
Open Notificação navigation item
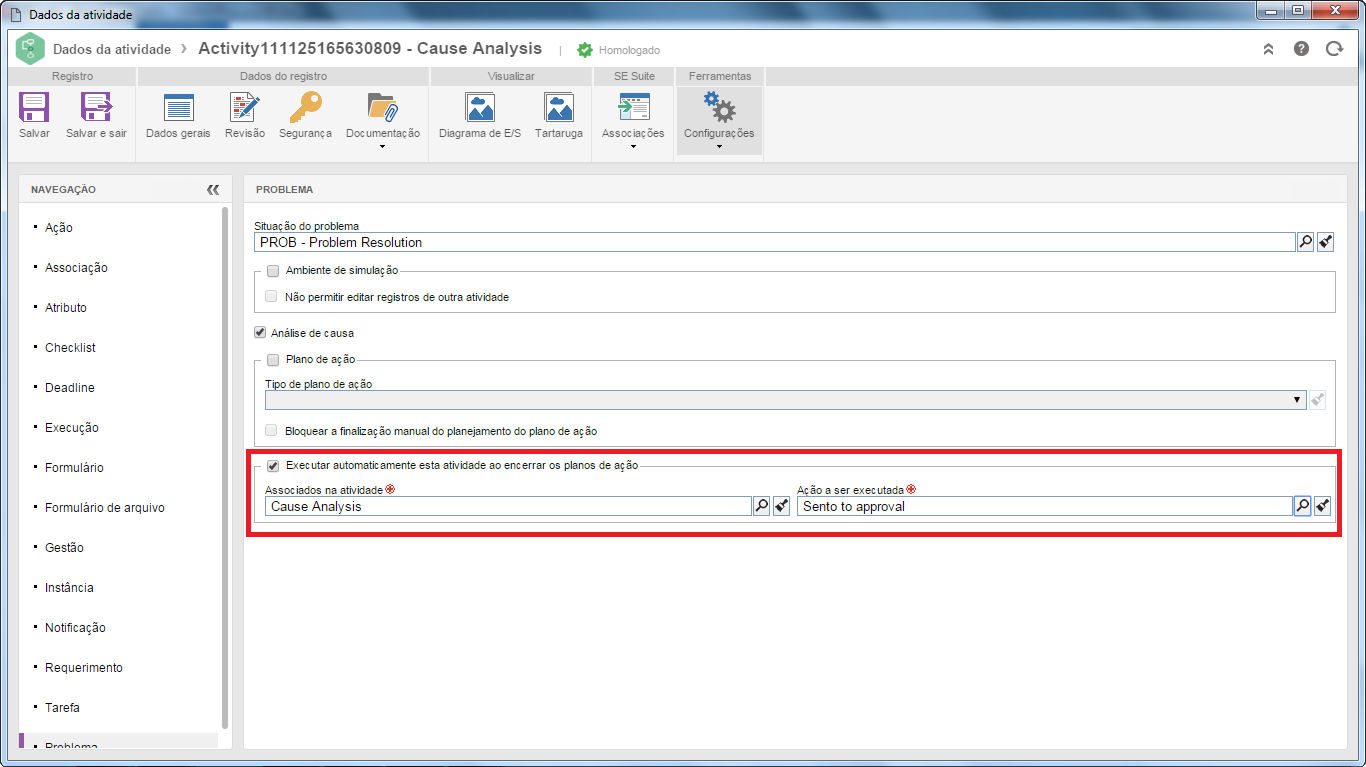tap(75, 627)
